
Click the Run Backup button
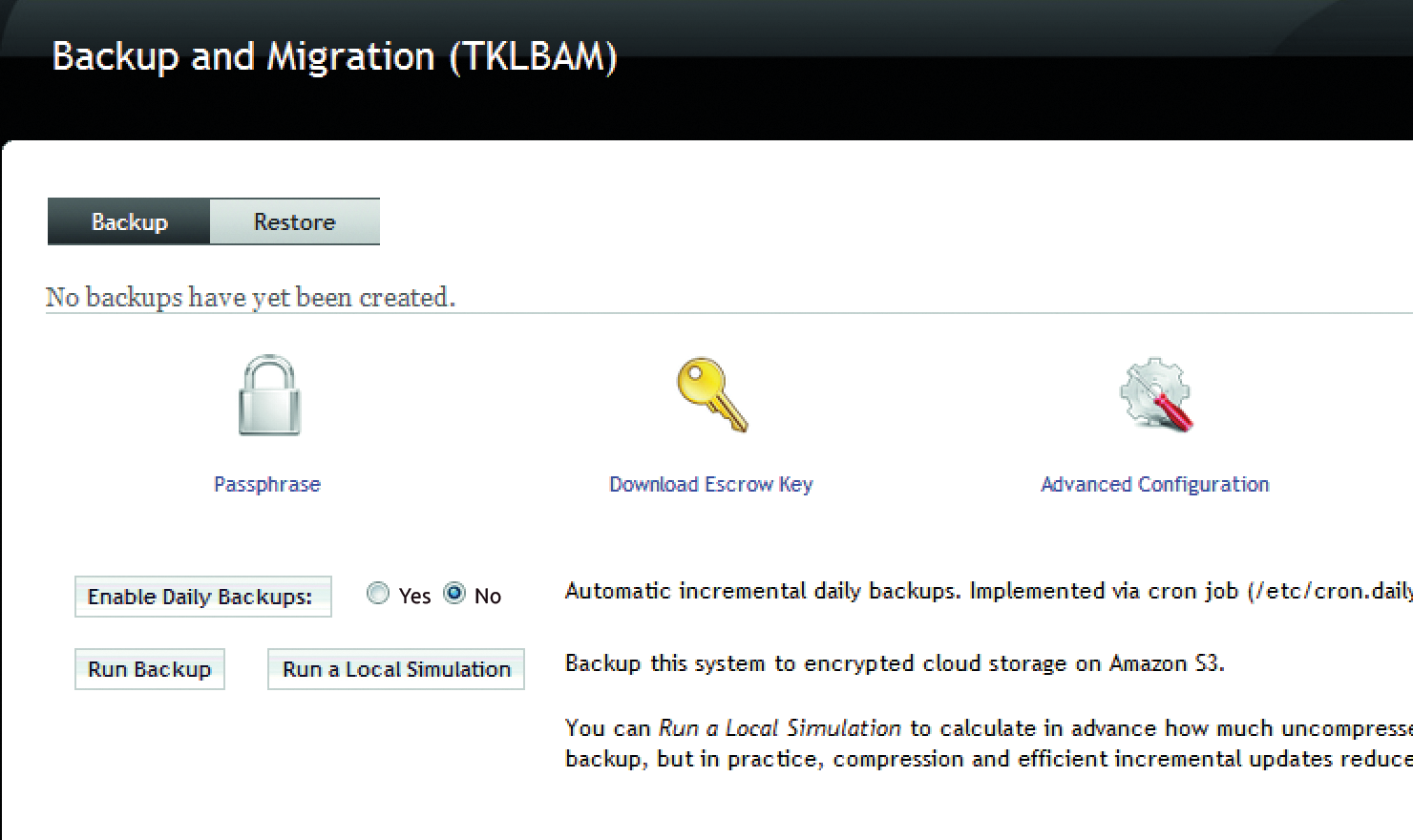[x=149, y=669]
